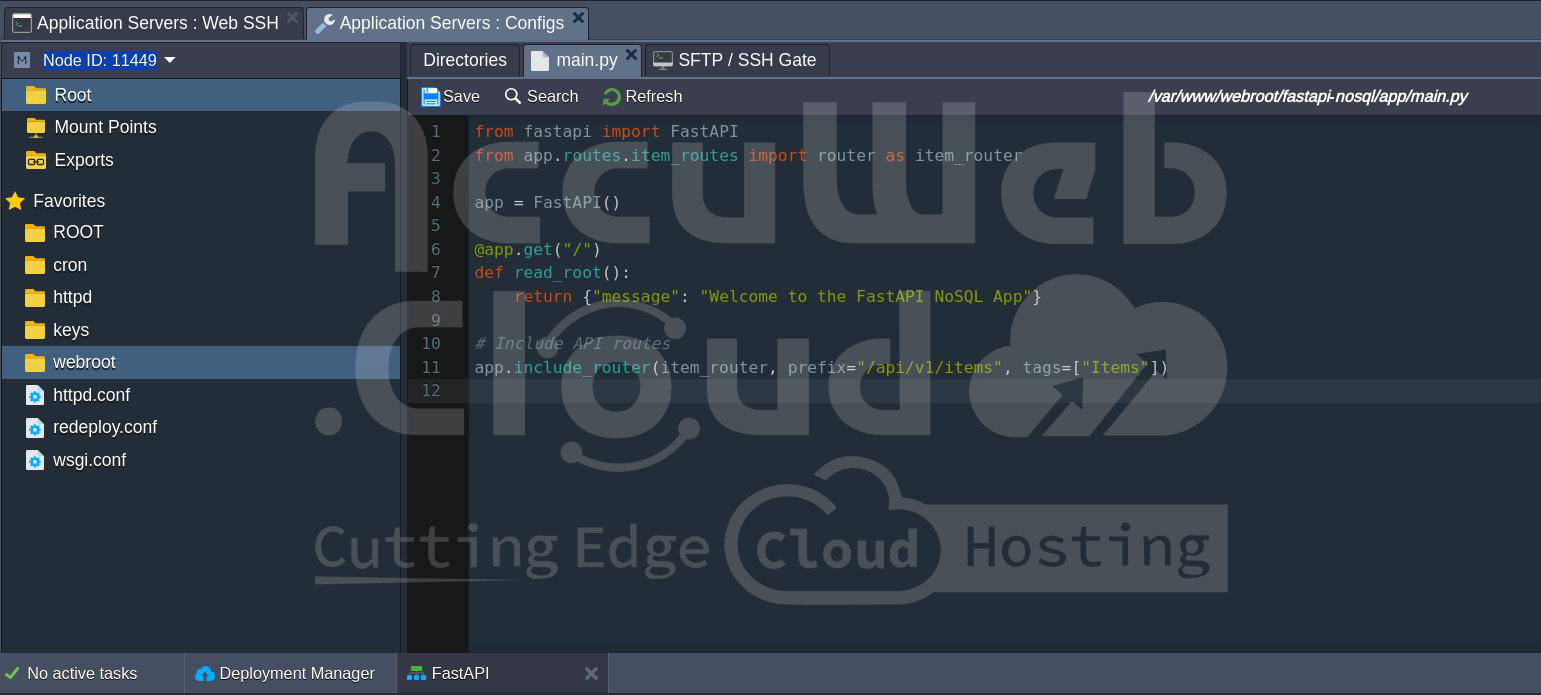This screenshot has width=1541, height=695.
Task: Click the Save disk icon
Action: 430,97
